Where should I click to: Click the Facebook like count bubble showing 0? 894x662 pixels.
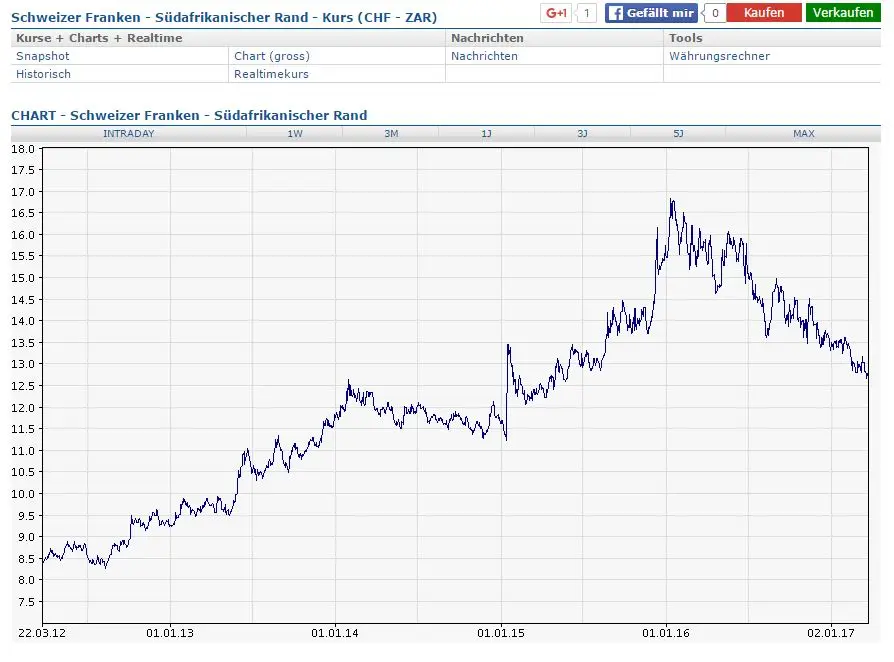point(714,13)
